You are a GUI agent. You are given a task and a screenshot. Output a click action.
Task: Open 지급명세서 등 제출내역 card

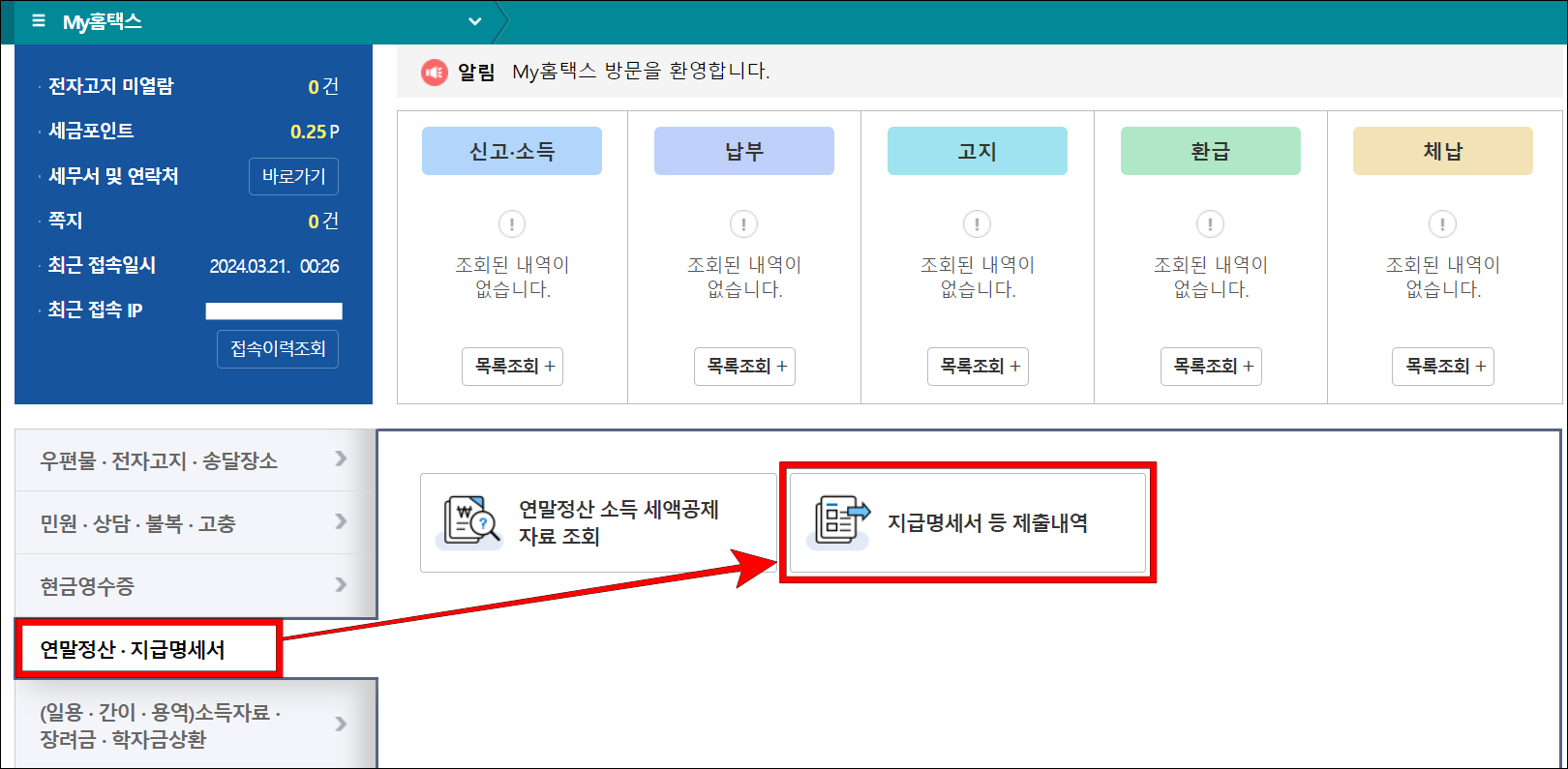(x=968, y=522)
